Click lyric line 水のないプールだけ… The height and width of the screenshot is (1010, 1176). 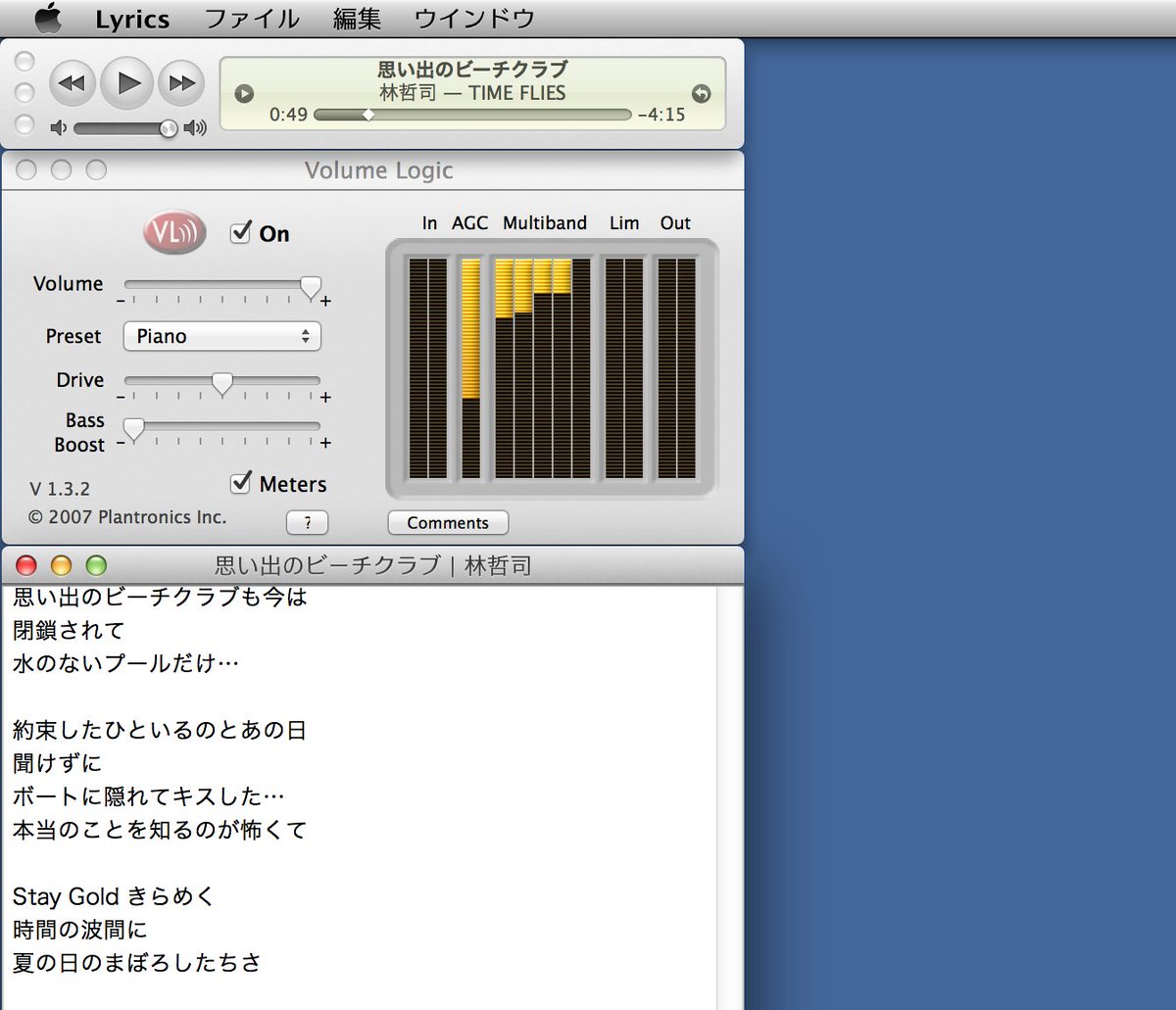click(126, 663)
